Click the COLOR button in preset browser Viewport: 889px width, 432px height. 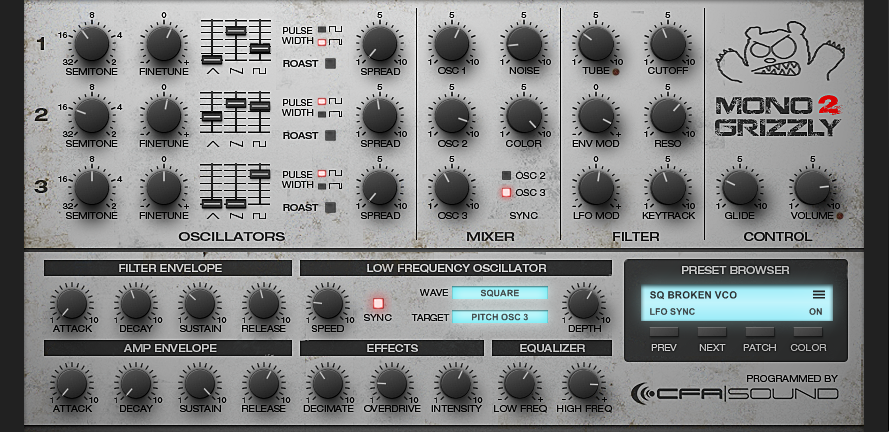click(808, 333)
